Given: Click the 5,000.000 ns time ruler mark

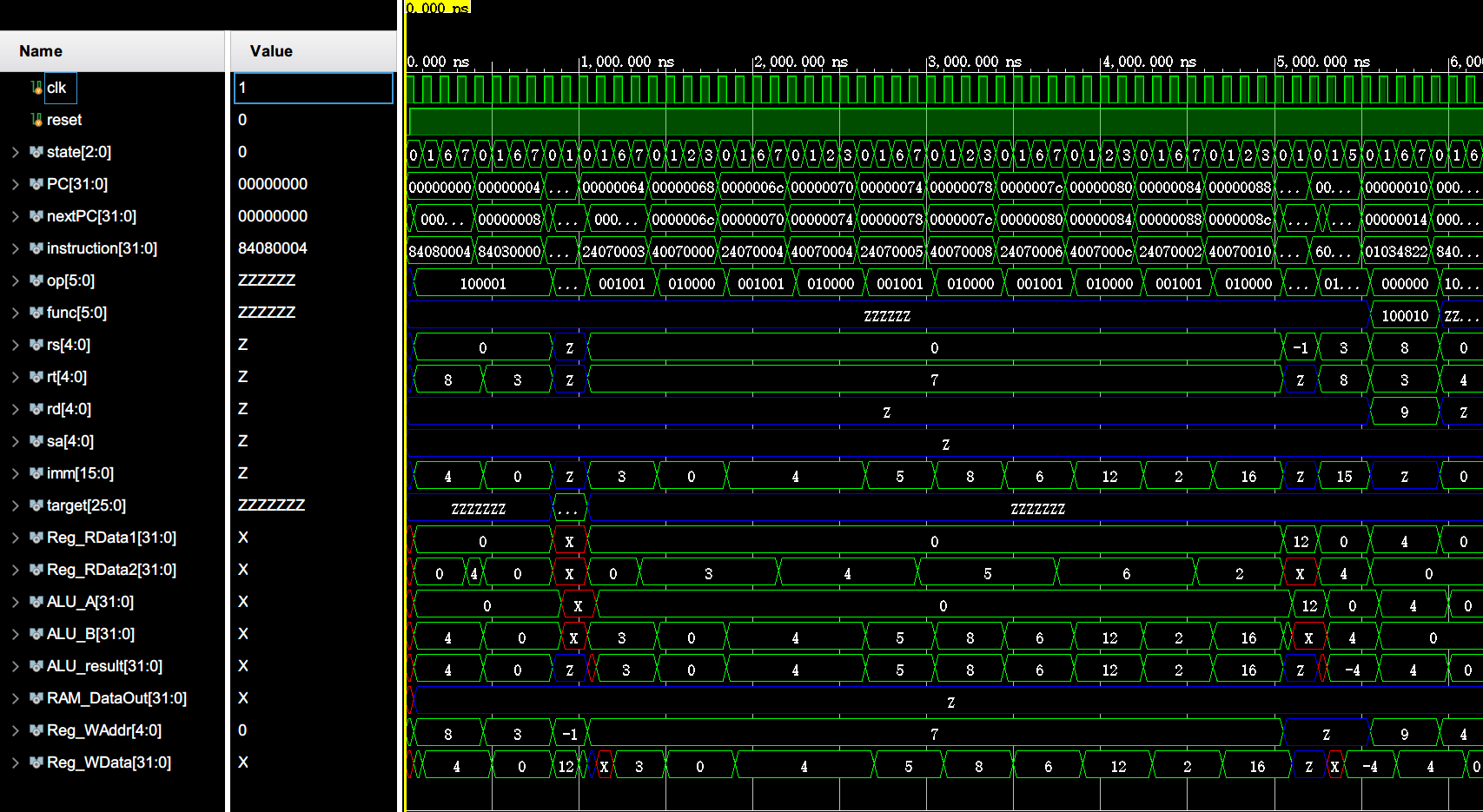Looking at the screenshot, I should tap(1323, 62).
